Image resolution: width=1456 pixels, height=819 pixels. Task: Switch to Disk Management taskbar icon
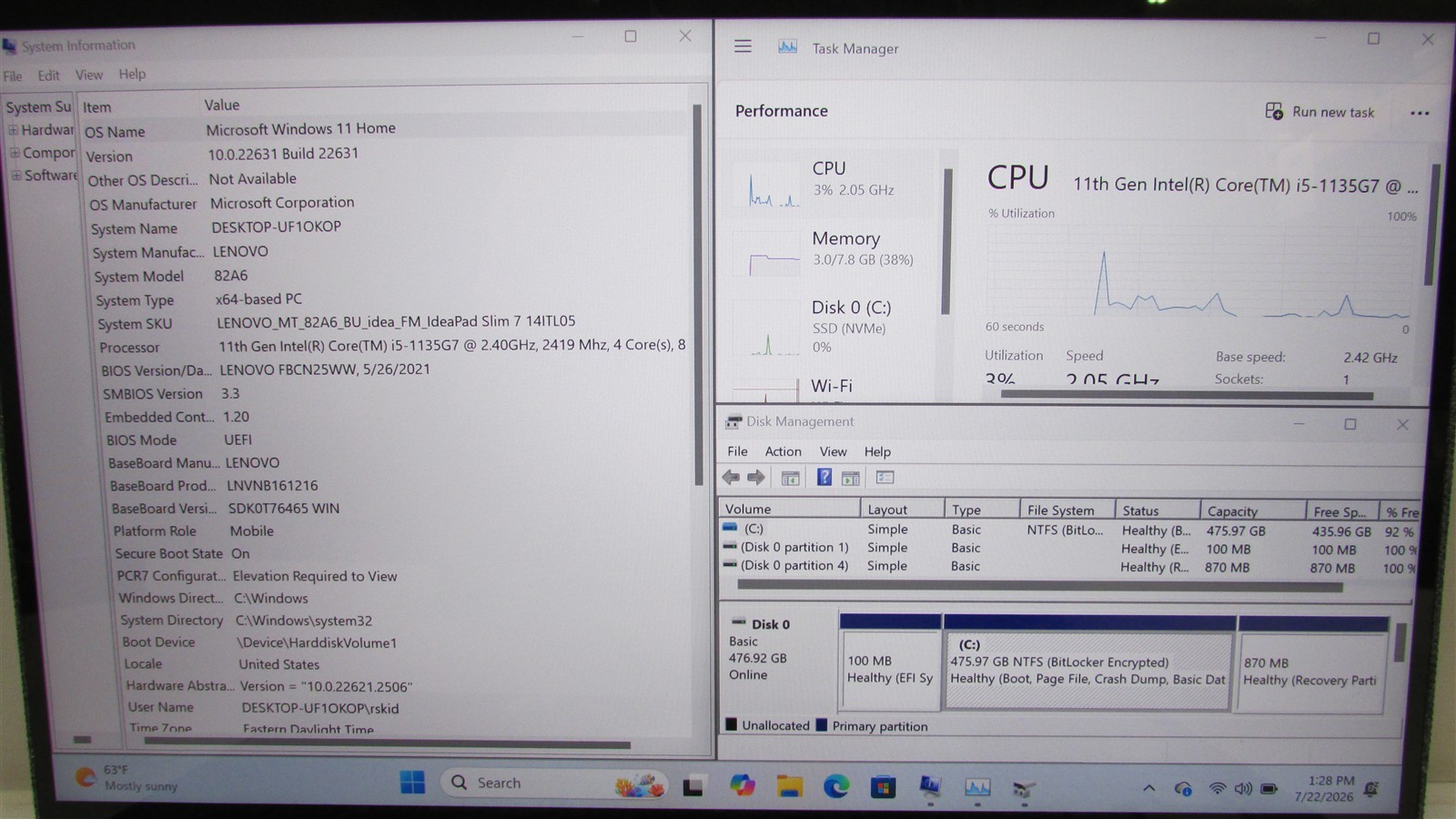[x=1025, y=788]
